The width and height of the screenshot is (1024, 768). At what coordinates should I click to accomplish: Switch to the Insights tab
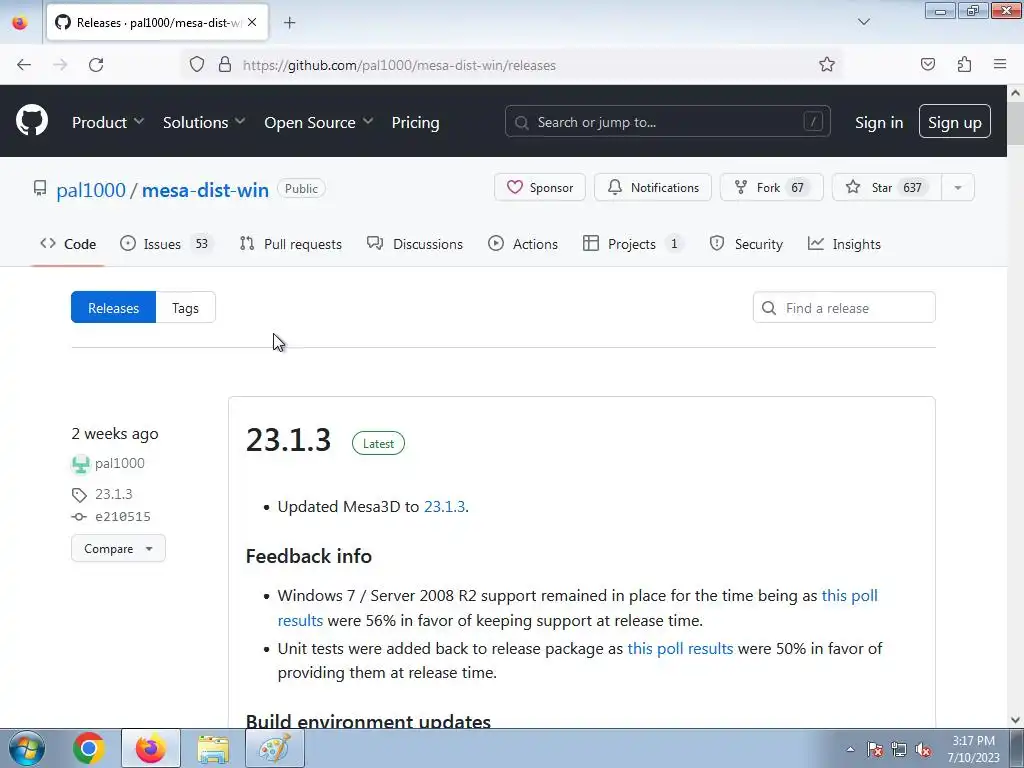click(x=844, y=244)
